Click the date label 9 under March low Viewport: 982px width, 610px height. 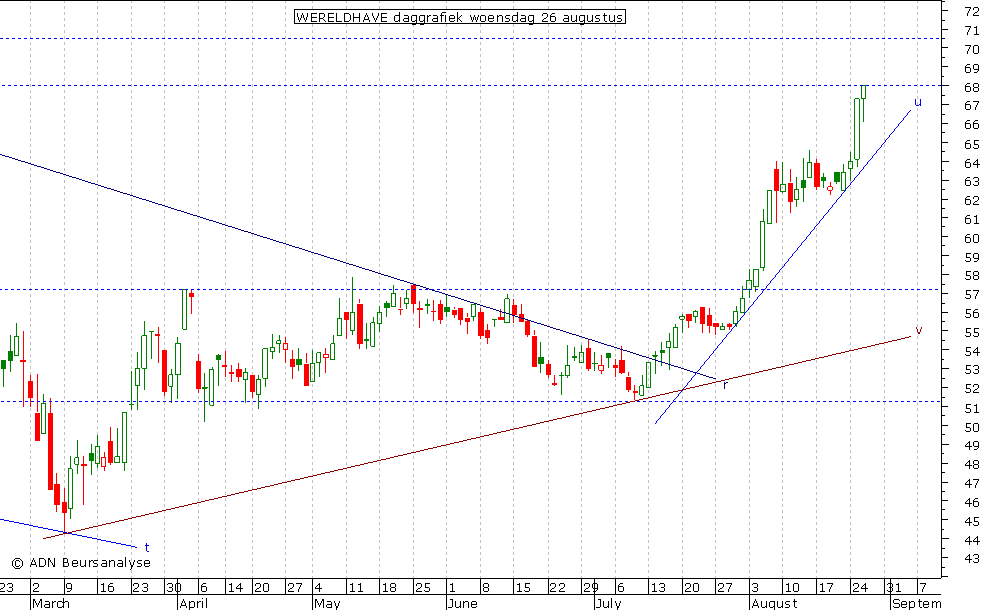coord(67,587)
